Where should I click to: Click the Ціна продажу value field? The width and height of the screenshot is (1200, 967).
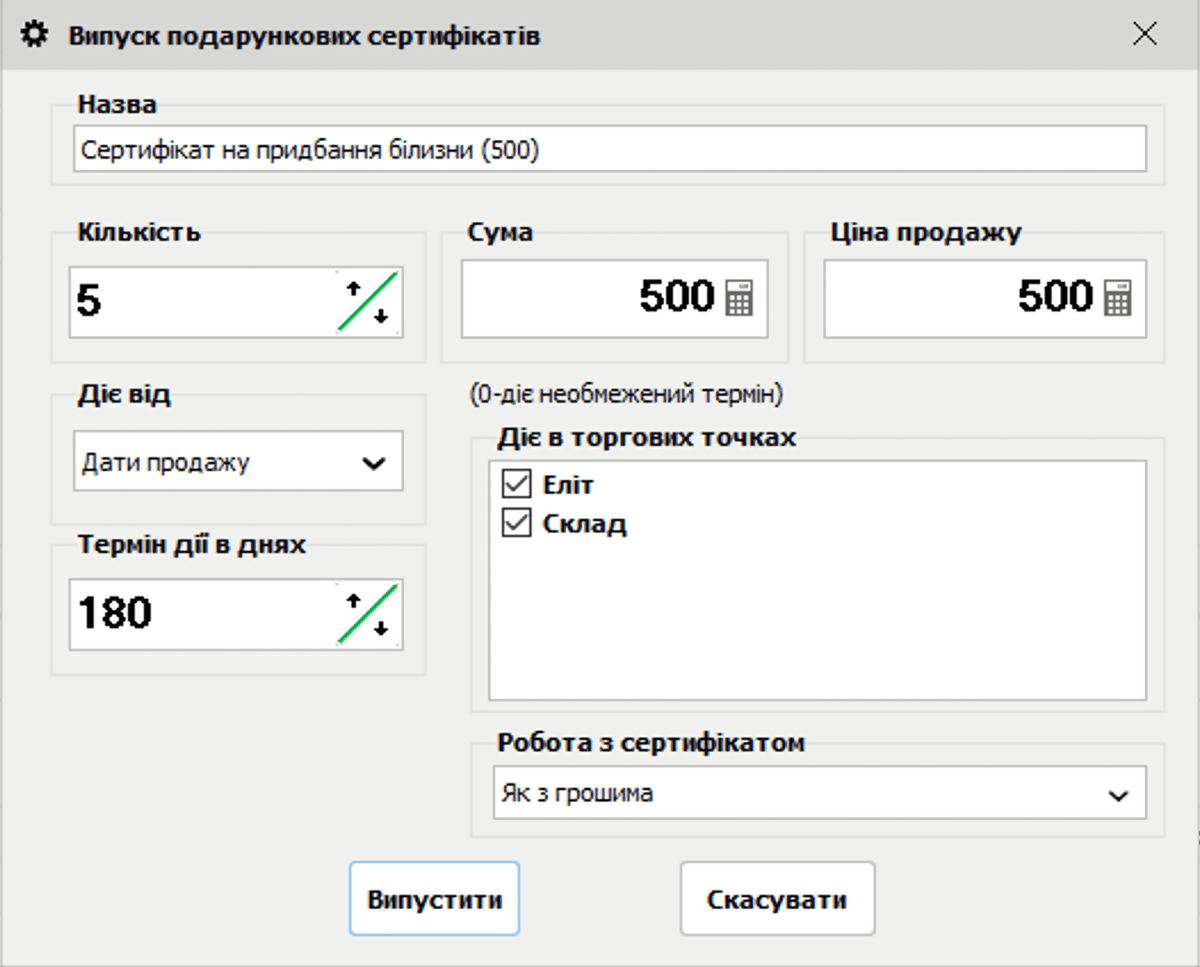960,299
